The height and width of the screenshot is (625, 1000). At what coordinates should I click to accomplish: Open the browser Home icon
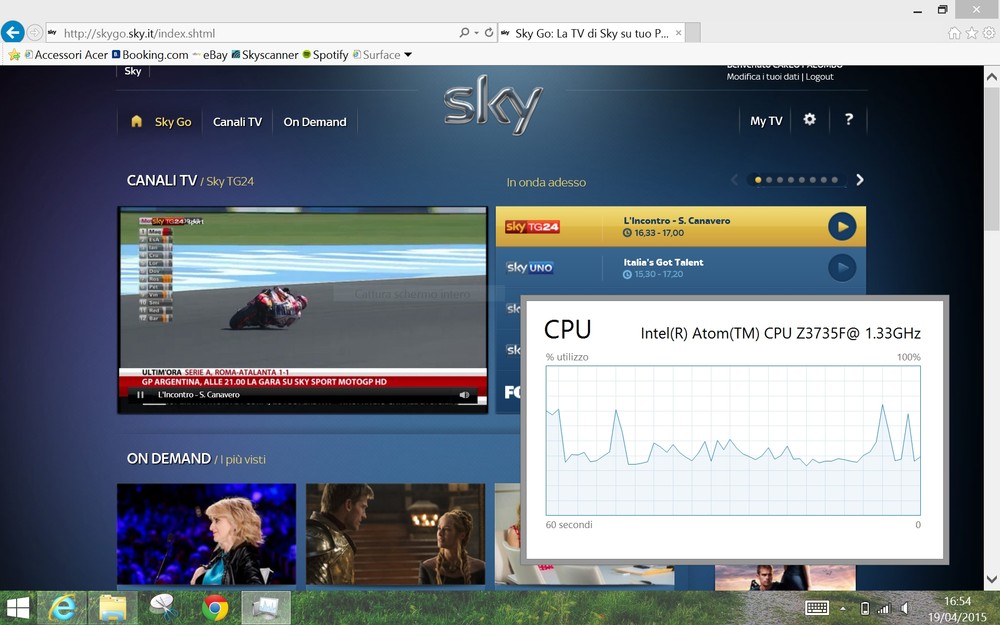[954, 33]
